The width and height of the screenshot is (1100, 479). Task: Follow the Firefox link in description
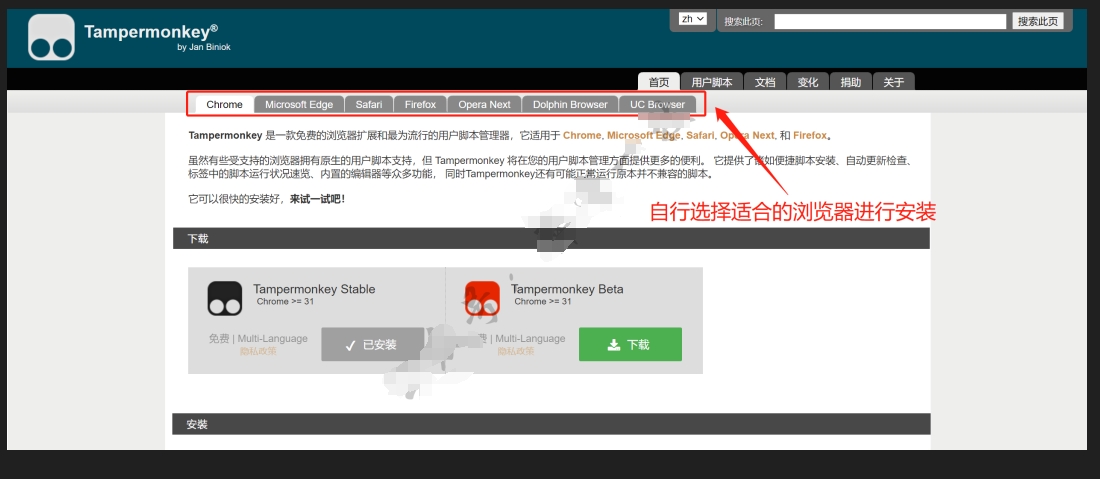click(x=810, y=135)
